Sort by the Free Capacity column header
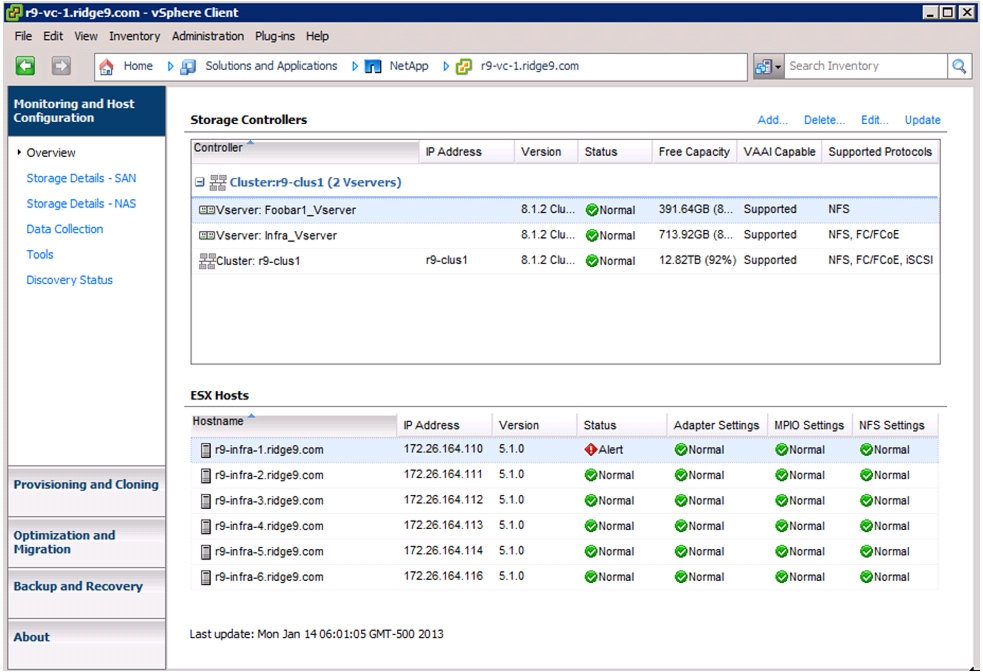Screen dimensions: 983x672 pyautogui.click(x=694, y=152)
